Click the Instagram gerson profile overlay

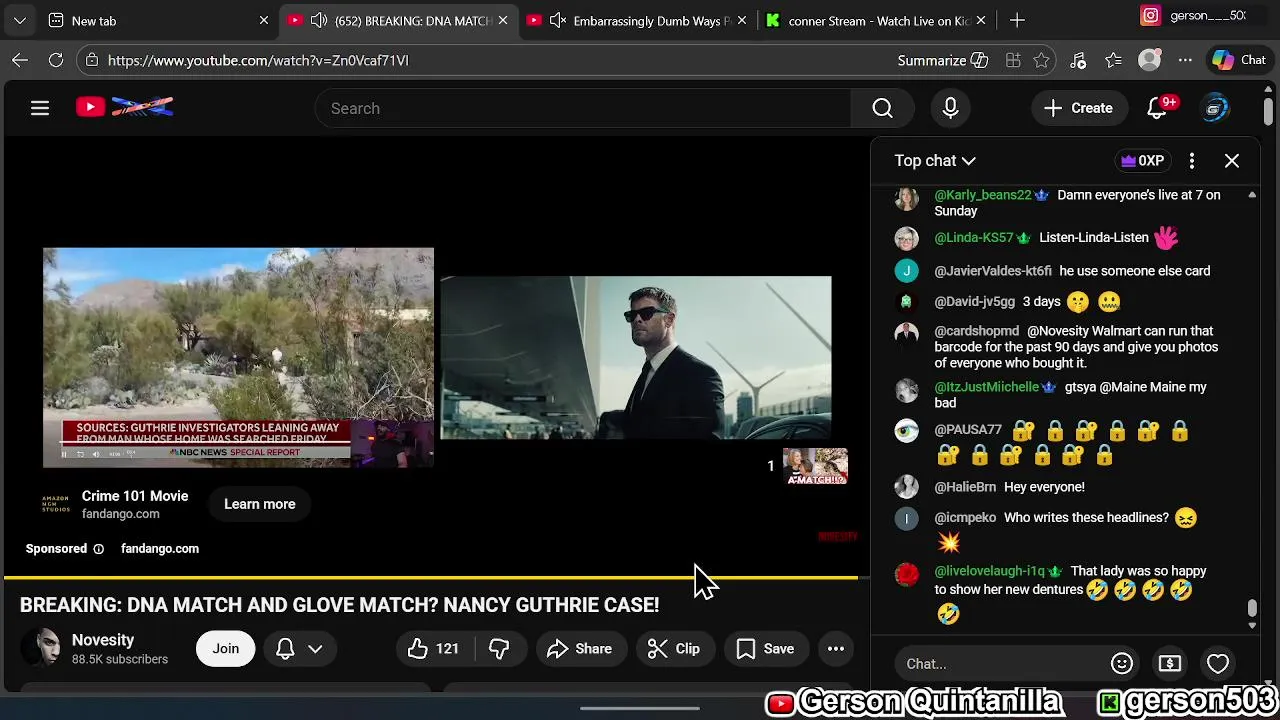1194,16
